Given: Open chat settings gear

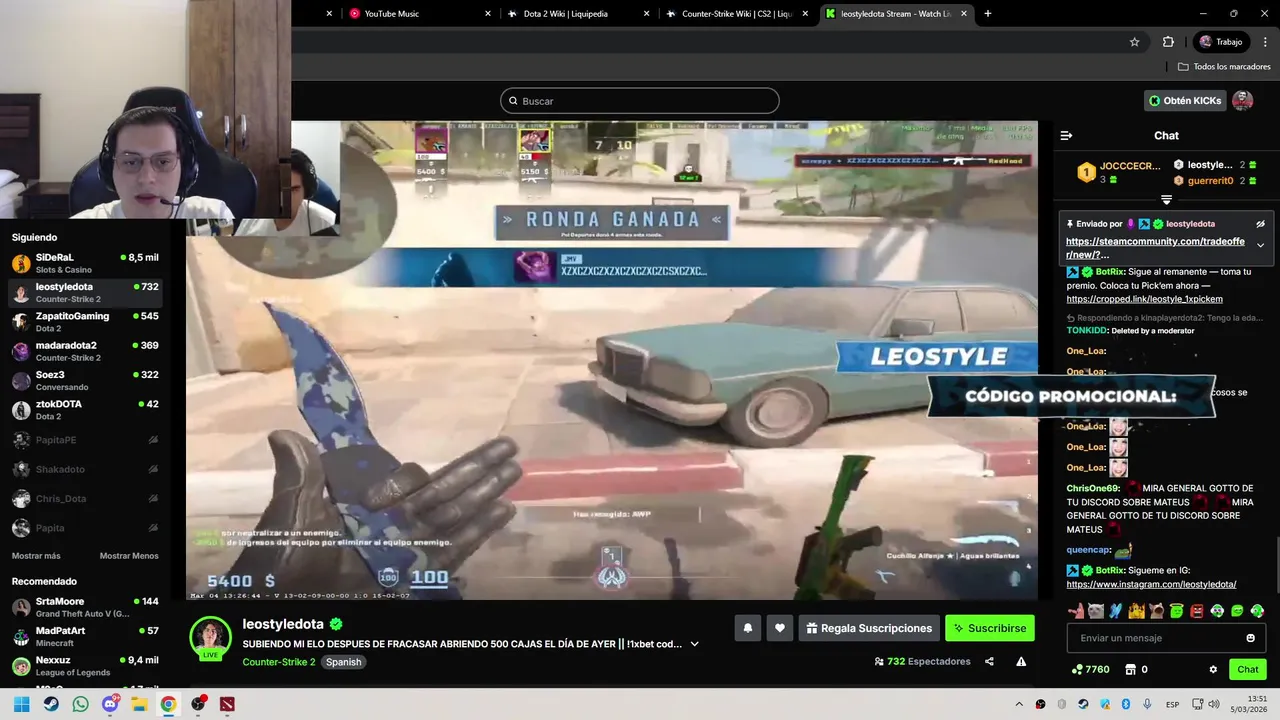Looking at the screenshot, I should pos(1213,669).
